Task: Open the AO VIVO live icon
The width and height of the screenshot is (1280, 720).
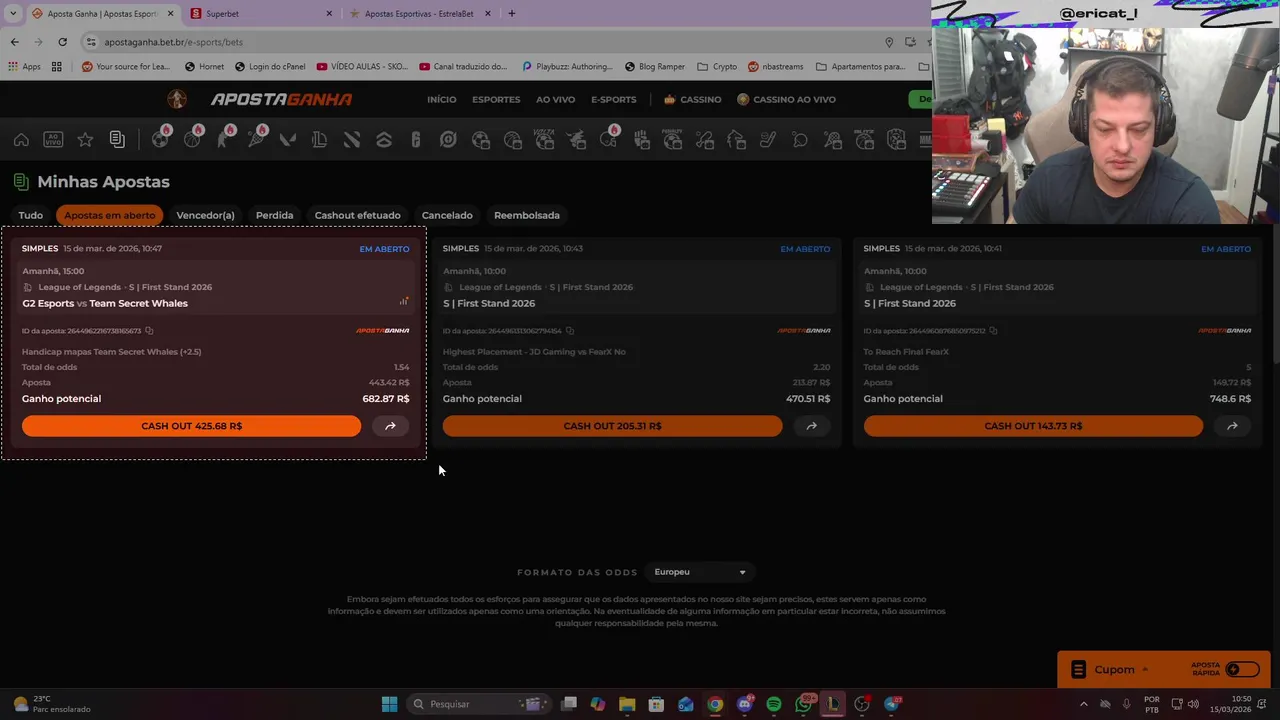Action: pos(53,140)
